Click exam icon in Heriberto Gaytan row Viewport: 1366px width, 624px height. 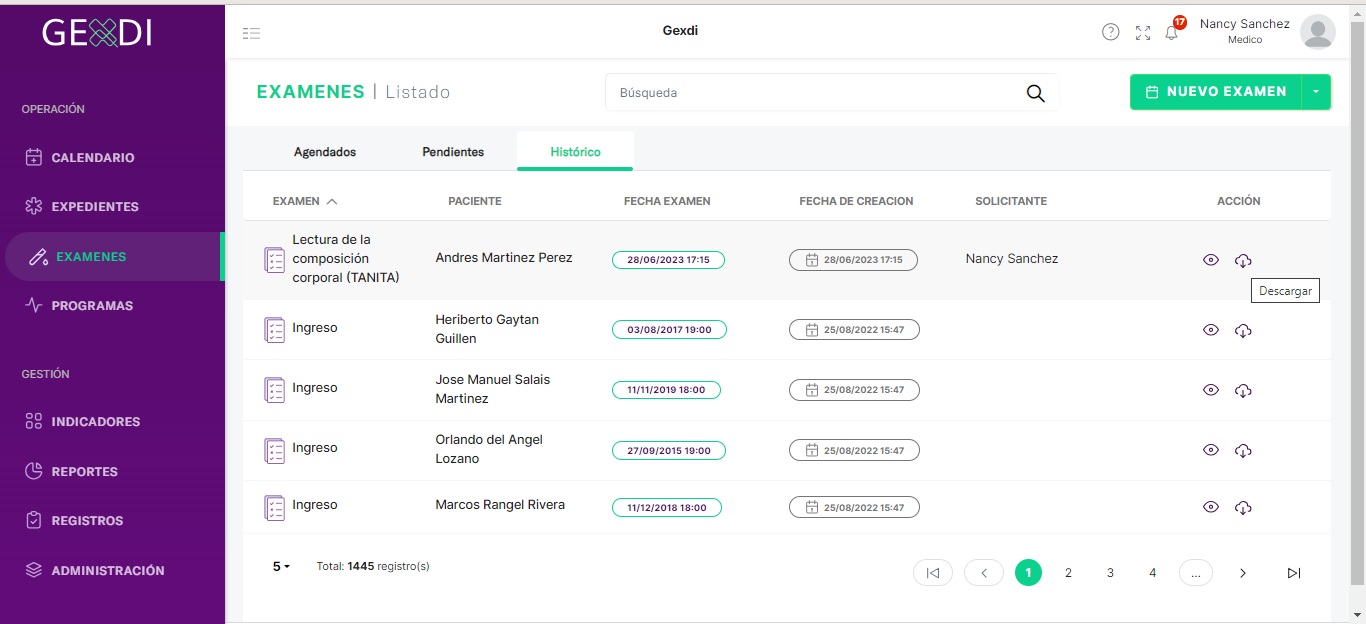tap(274, 330)
